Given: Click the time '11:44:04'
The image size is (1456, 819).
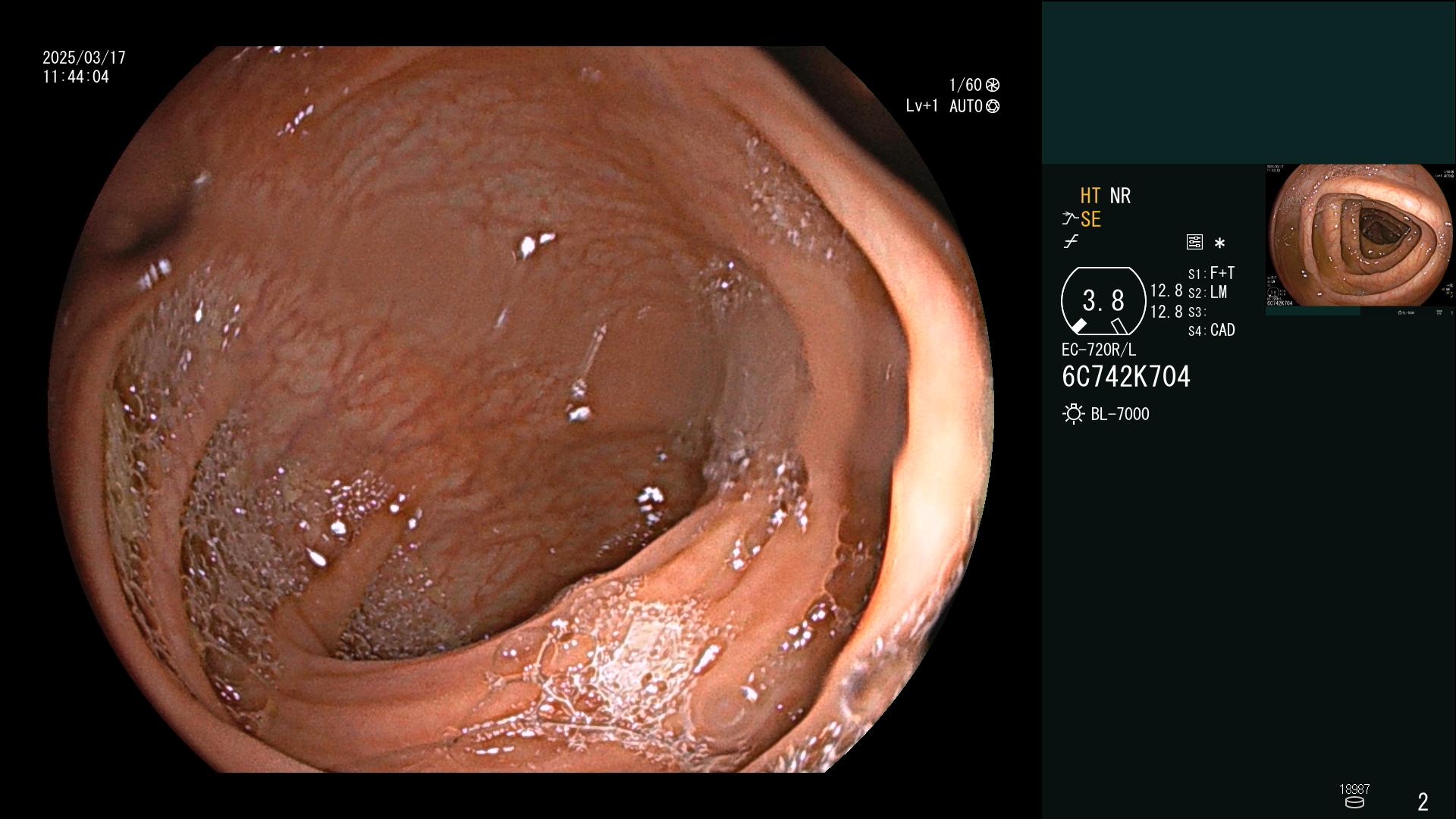Looking at the screenshot, I should tap(76, 77).
